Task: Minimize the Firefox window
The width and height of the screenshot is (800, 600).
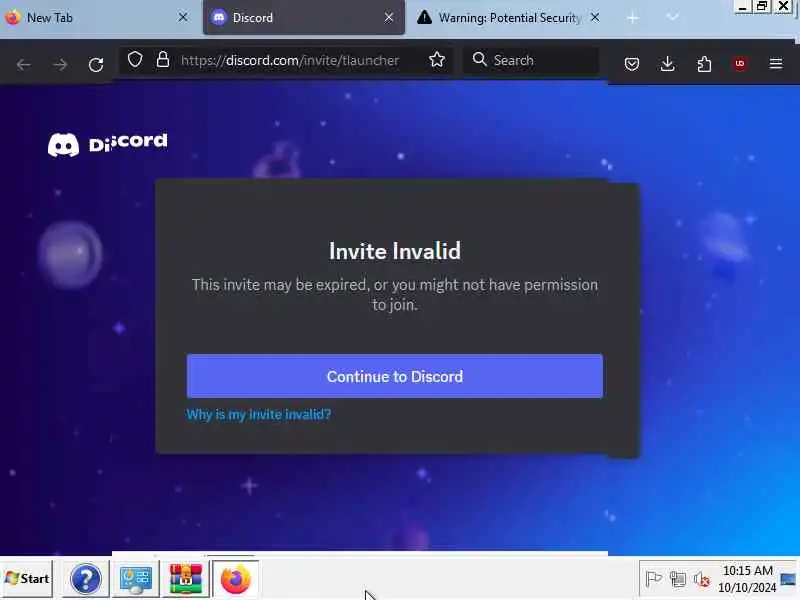Action: click(x=743, y=7)
